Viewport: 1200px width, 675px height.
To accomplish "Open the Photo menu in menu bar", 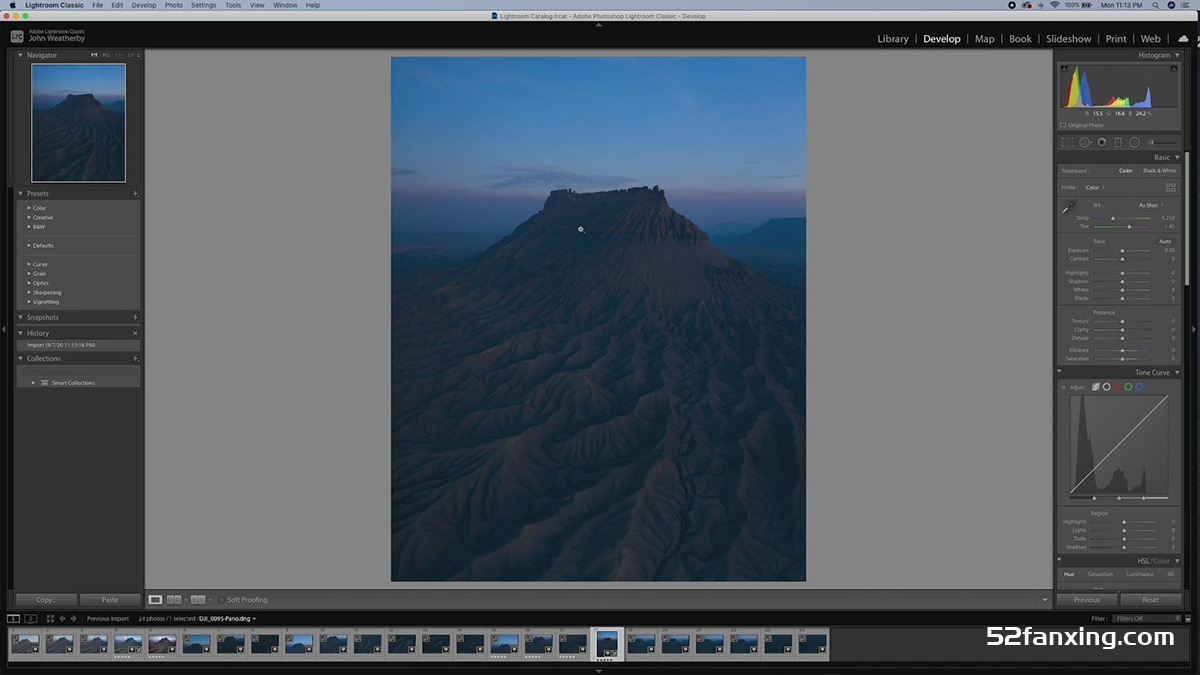I will coord(174,5).
